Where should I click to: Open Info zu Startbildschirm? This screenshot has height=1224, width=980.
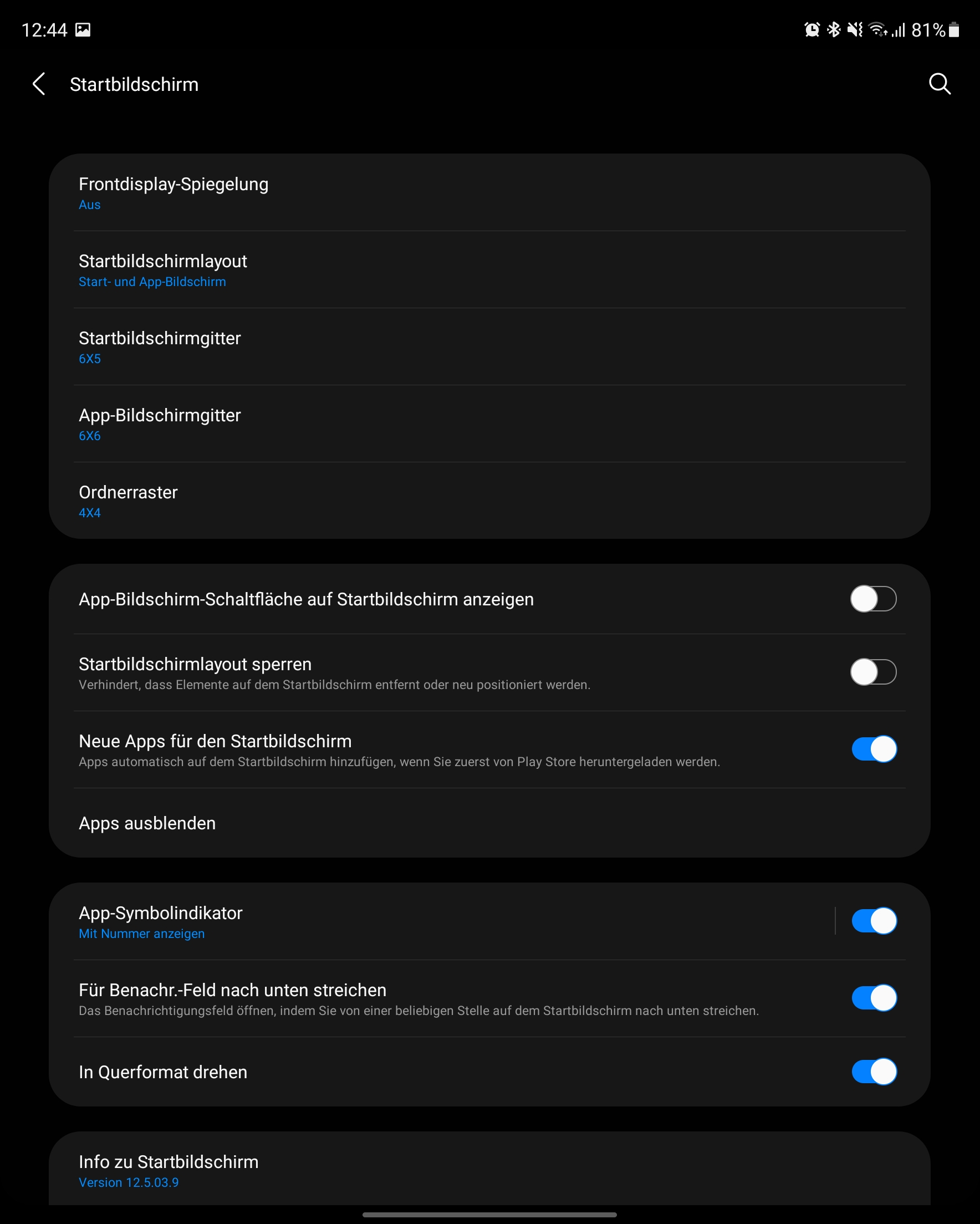pos(168,1171)
